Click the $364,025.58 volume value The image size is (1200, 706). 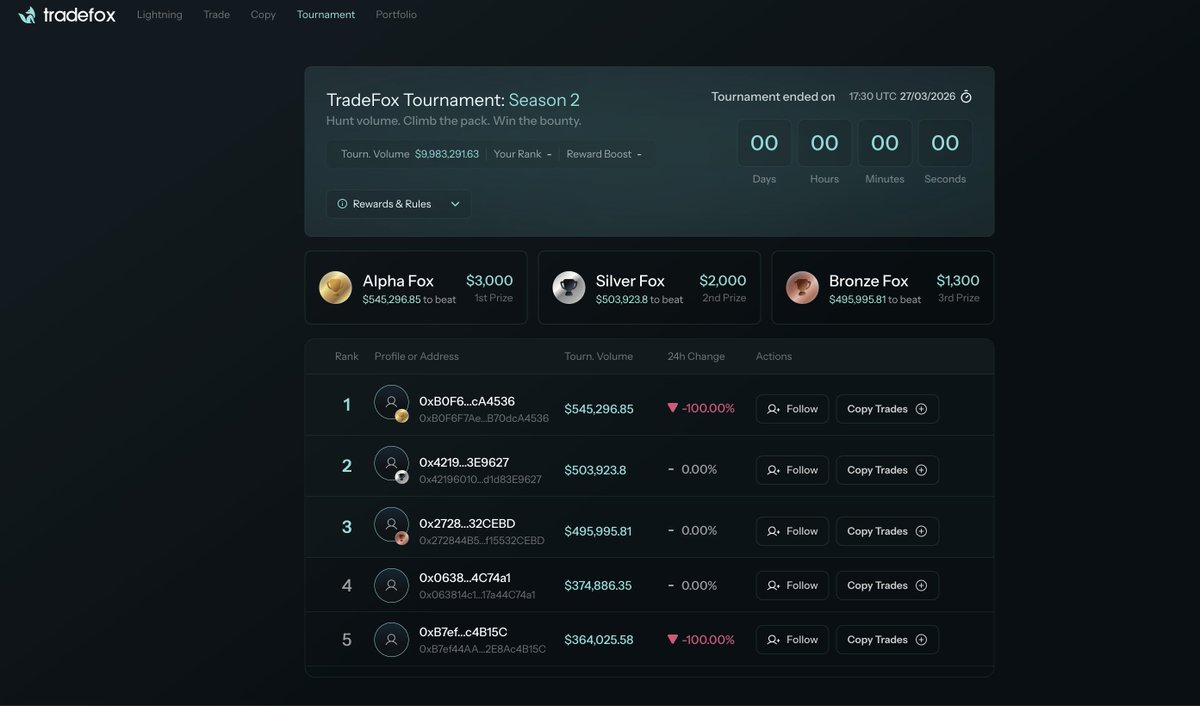click(x=599, y=640)
